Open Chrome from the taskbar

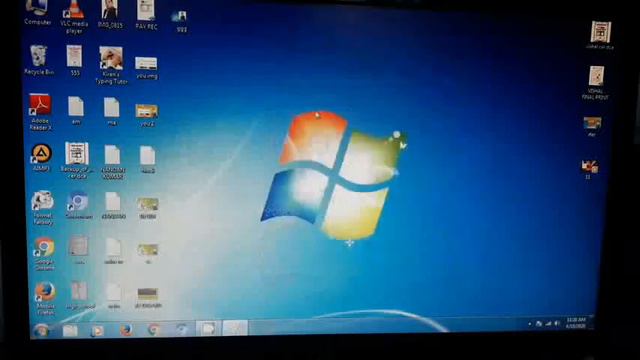point(153,329)
